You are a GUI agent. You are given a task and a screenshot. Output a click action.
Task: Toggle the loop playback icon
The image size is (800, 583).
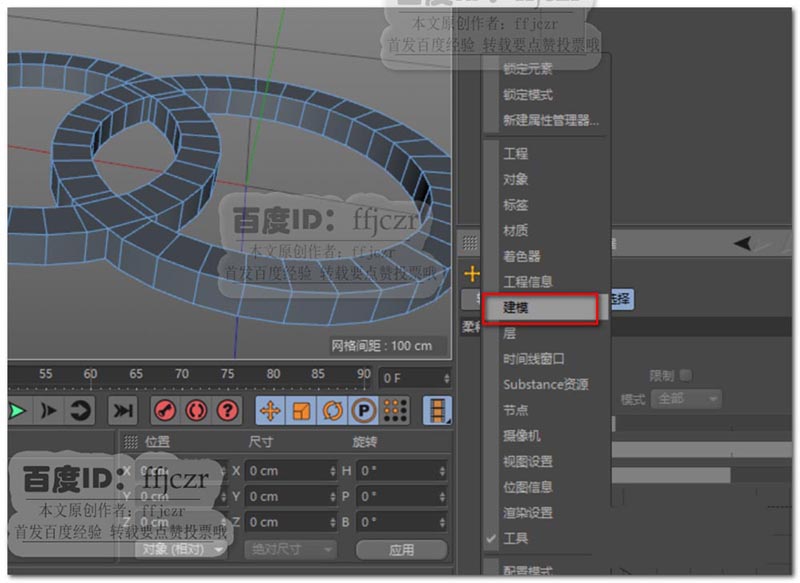80,411
